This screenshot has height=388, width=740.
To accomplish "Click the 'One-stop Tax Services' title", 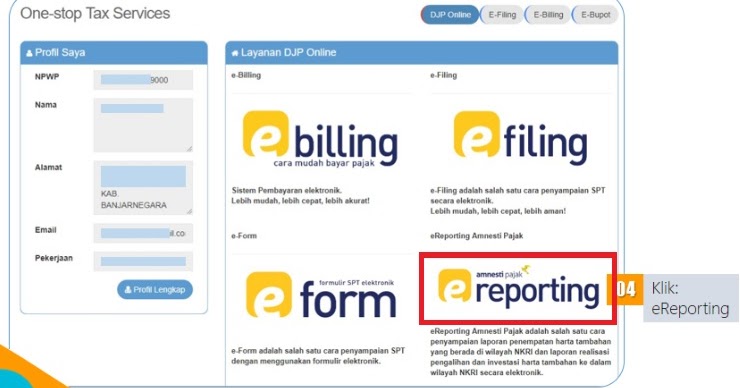I will [95, 13].
